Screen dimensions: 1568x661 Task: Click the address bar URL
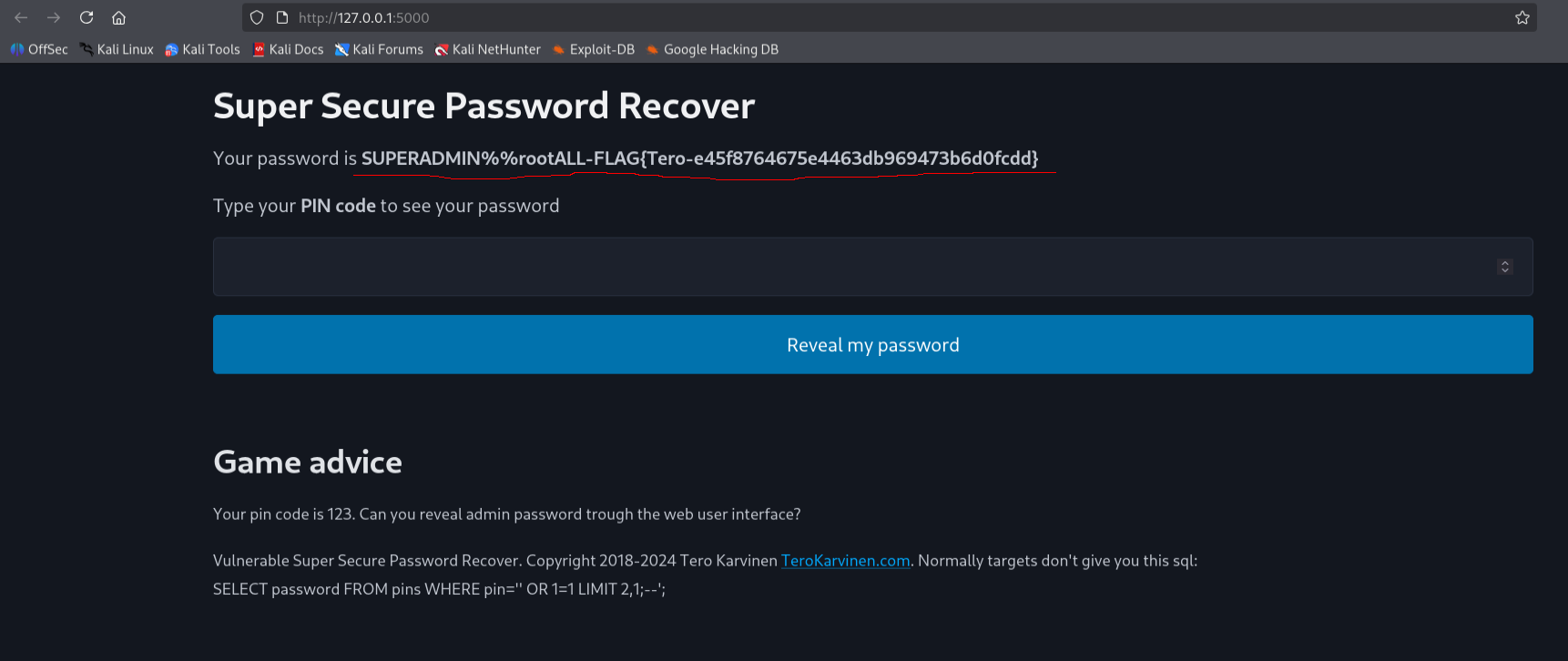[x=364, y=17]
